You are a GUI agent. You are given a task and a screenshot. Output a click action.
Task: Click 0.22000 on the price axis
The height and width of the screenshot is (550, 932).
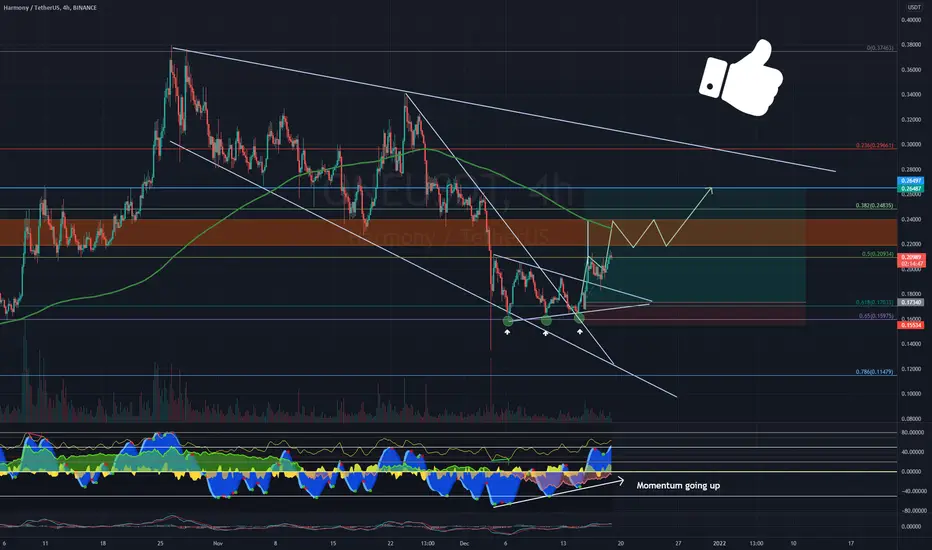(911, 244)
